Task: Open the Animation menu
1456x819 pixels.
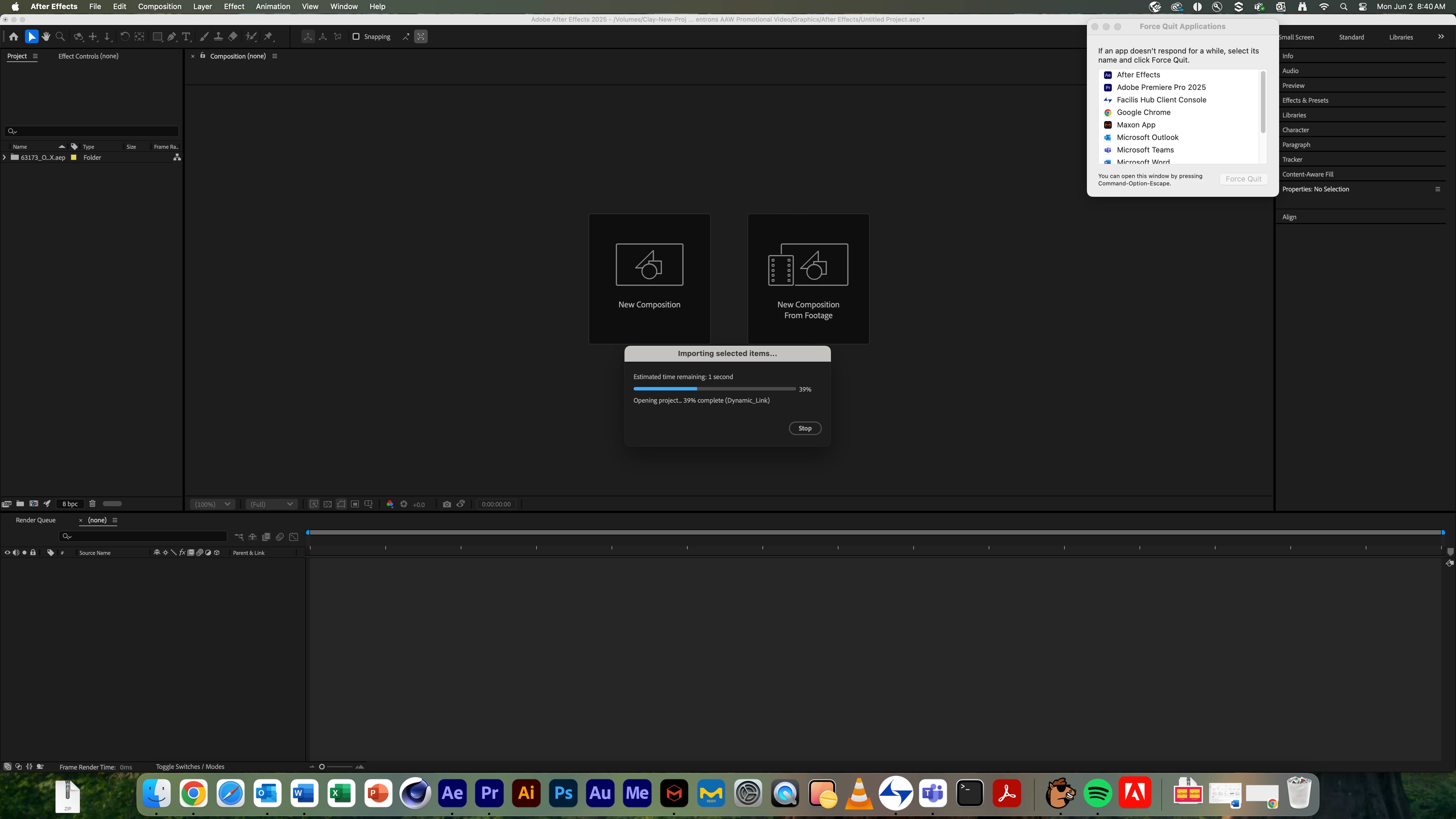Action: (272, 7)
